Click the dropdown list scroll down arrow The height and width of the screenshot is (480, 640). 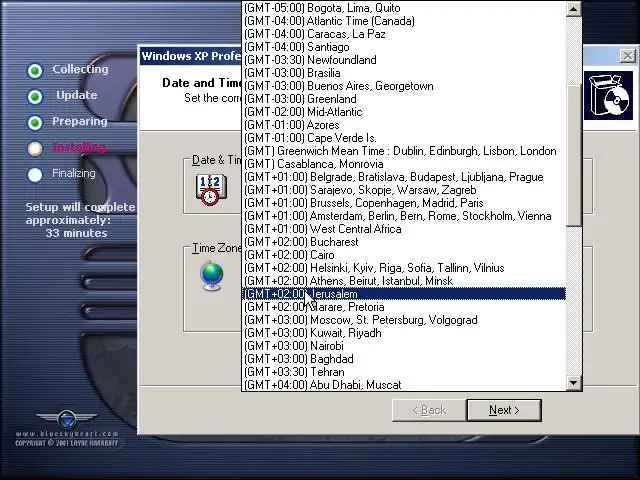coord(573,383)
